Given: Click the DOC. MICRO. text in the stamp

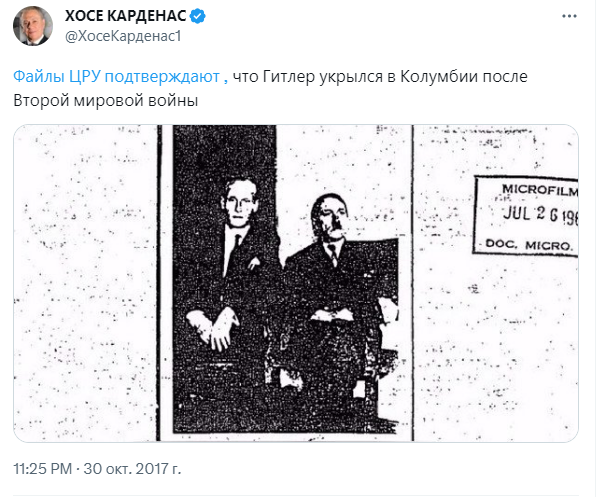Looking at the screenshot, I should click(529, 244).
